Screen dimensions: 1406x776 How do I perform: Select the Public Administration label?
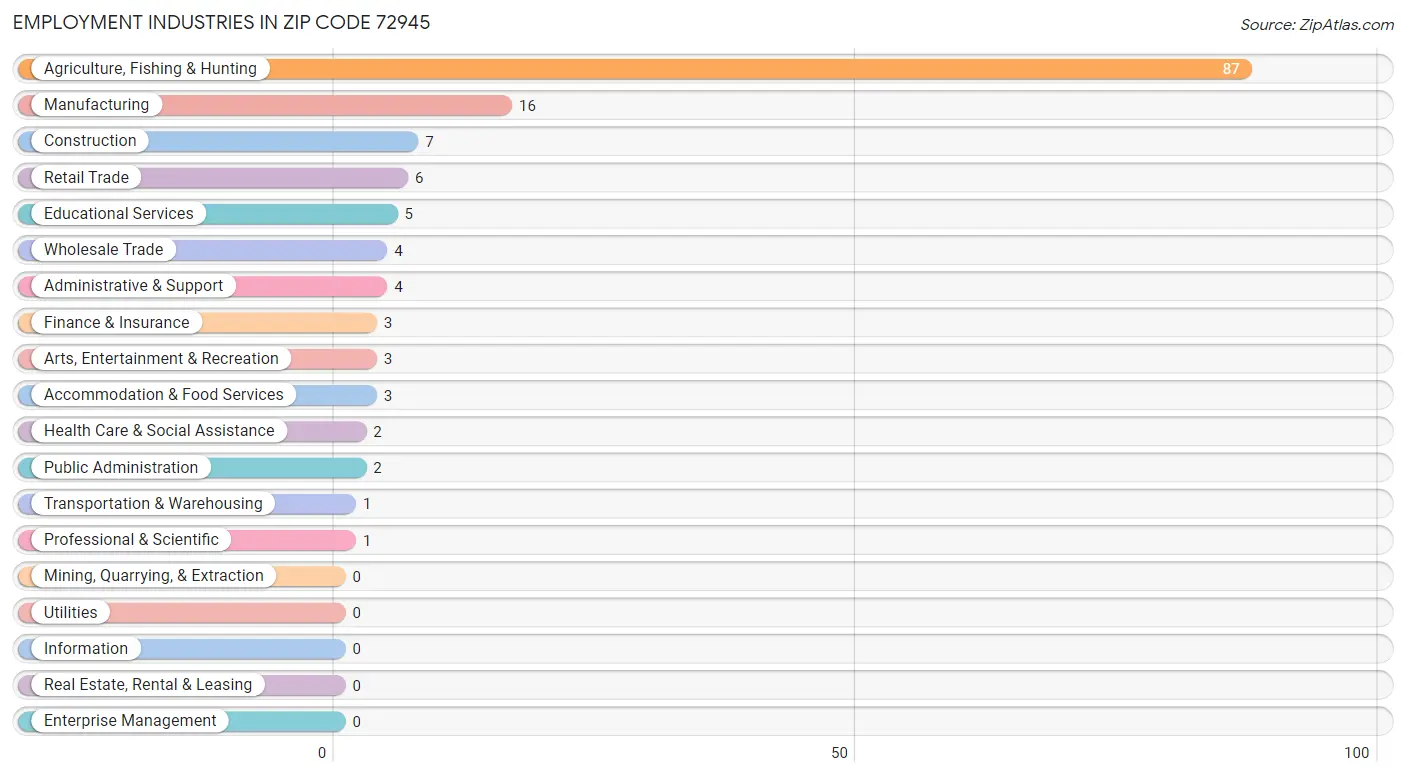point(121,468)
